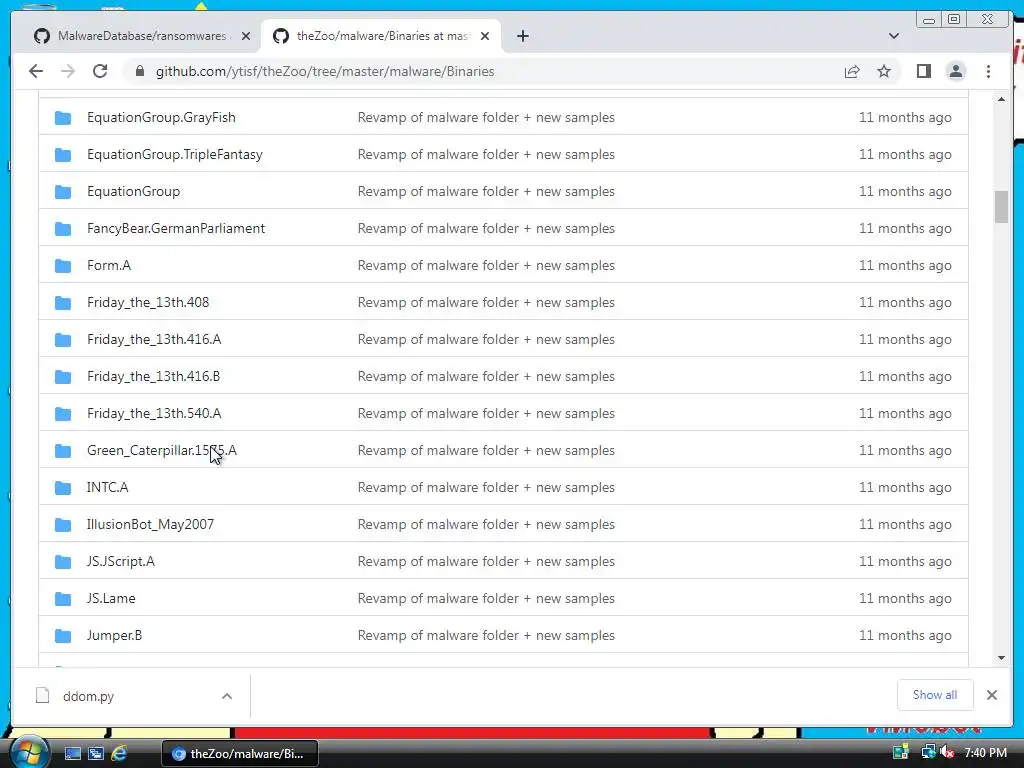
Task: Open commit message for EquationGroup.GrayFish row
Action: pyautogui.click(x=486, y=118)
